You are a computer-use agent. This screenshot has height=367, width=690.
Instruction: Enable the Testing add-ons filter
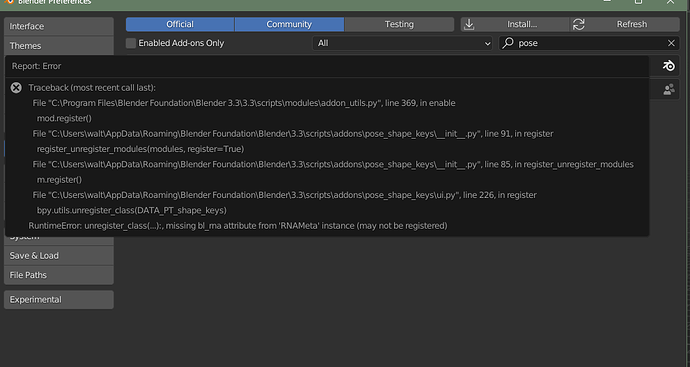point(399,24)
